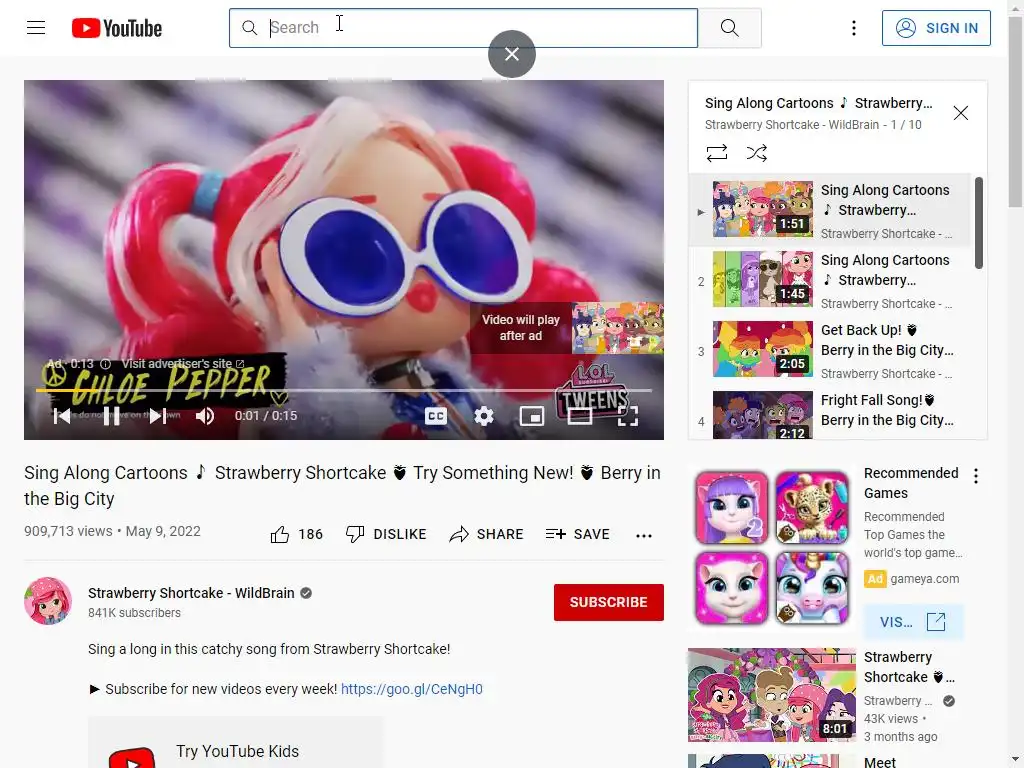This screenshot has width=1024, height=768.
Task: Open gameya.com ad link
Action: point(925,579)
